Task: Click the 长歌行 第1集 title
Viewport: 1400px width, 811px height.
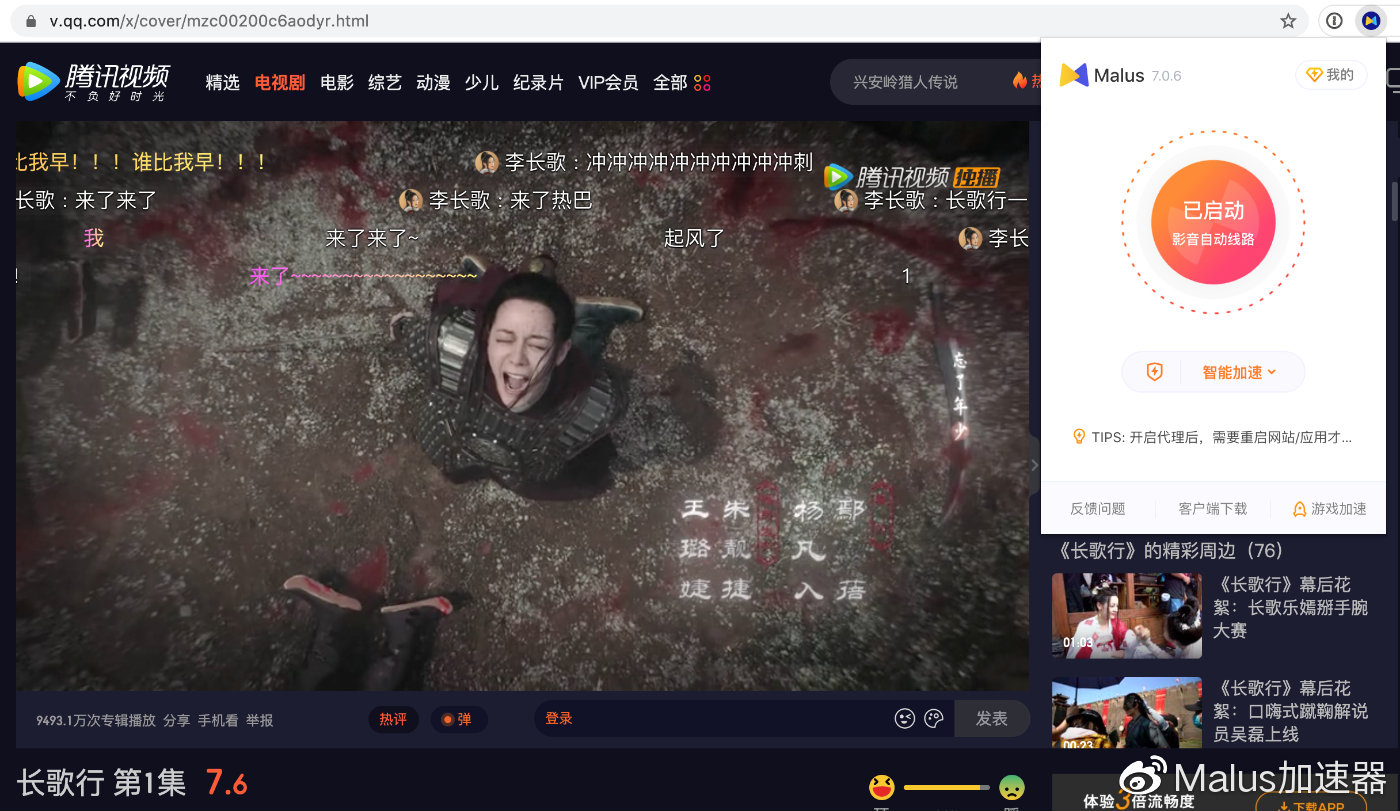Action: (101, 782)
